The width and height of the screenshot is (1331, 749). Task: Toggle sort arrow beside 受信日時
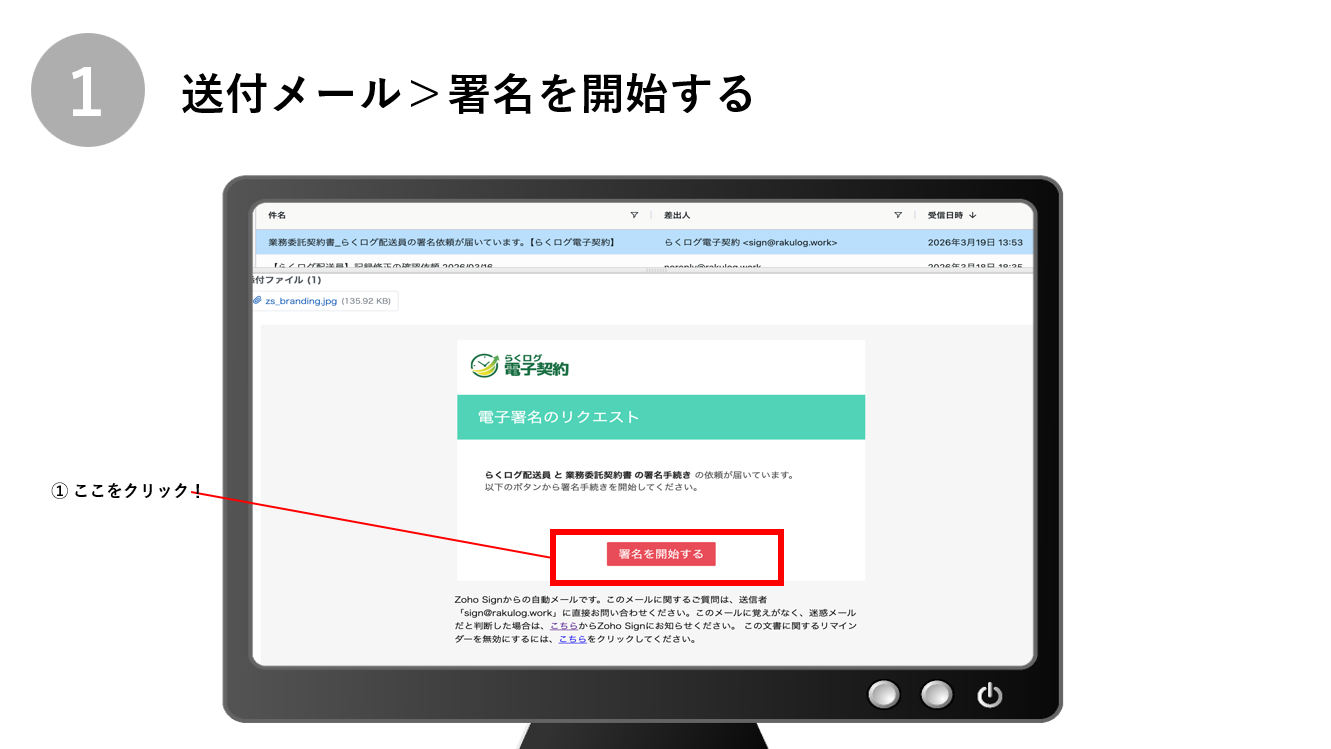tap(974, 215)
